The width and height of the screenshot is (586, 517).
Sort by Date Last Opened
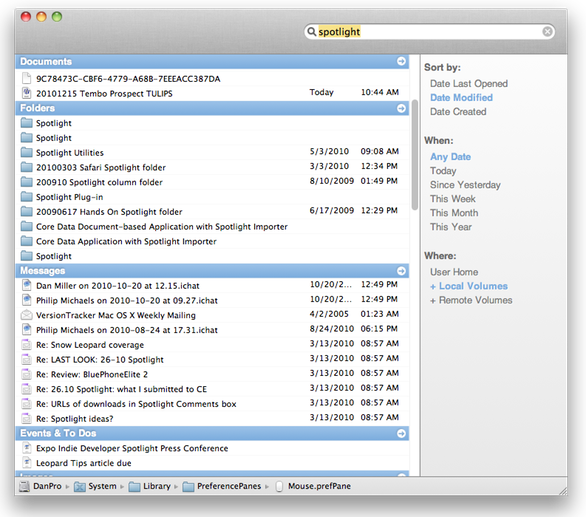click(x=469, y=83)
